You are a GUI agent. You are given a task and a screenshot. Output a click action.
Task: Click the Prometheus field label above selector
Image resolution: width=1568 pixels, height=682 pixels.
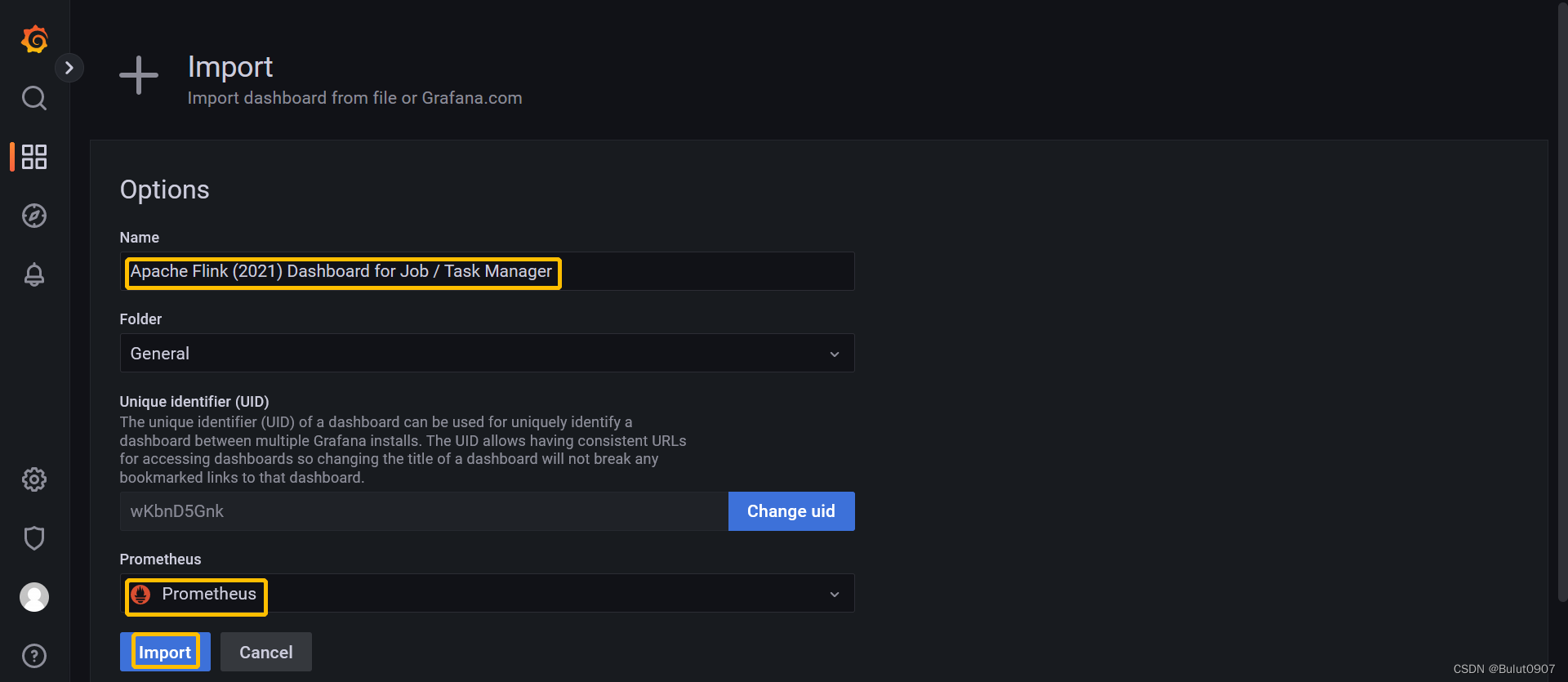[x=160, y=559]
